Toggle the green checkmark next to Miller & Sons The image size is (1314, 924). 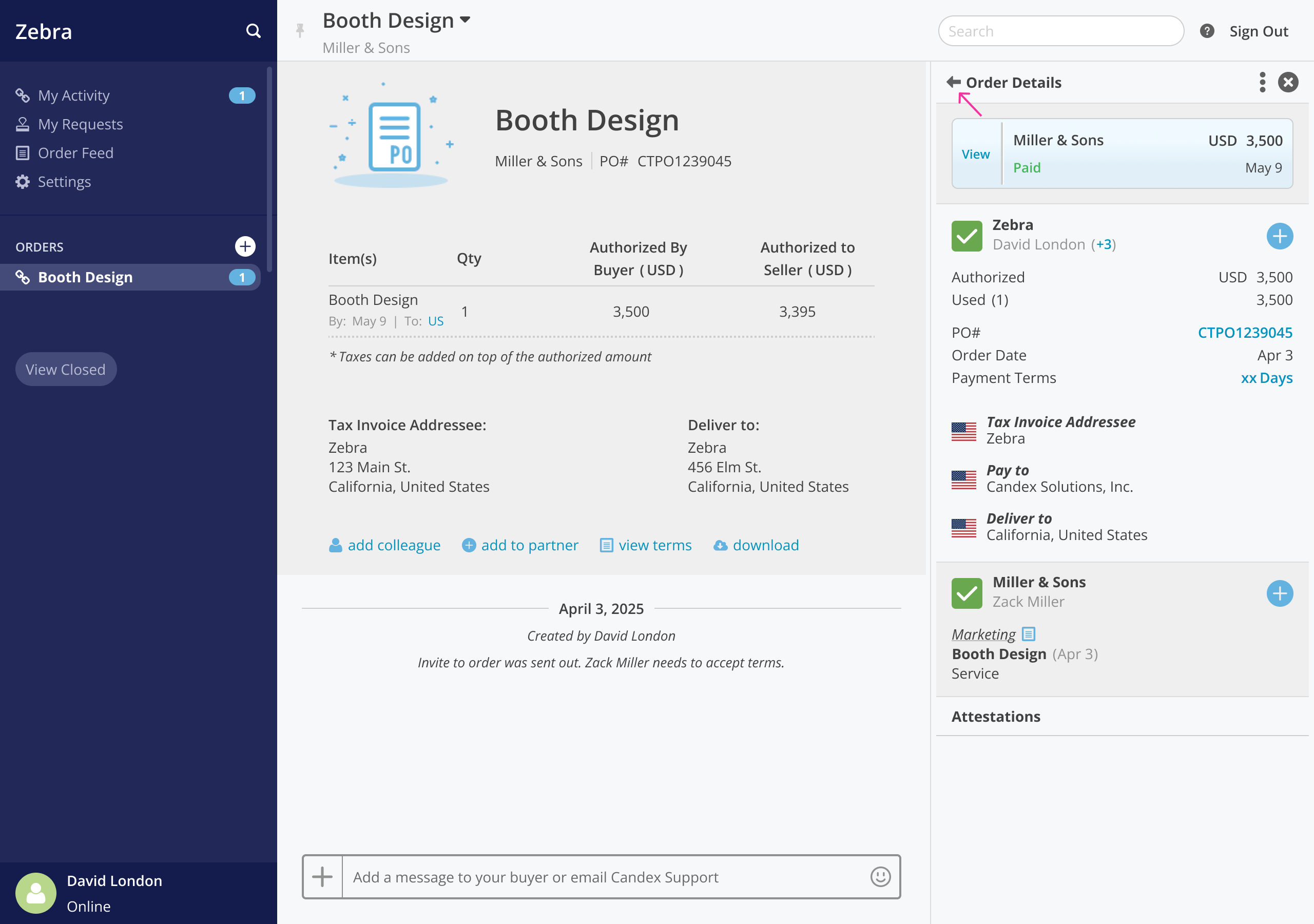pyautogui.click(x=967, y=592)
